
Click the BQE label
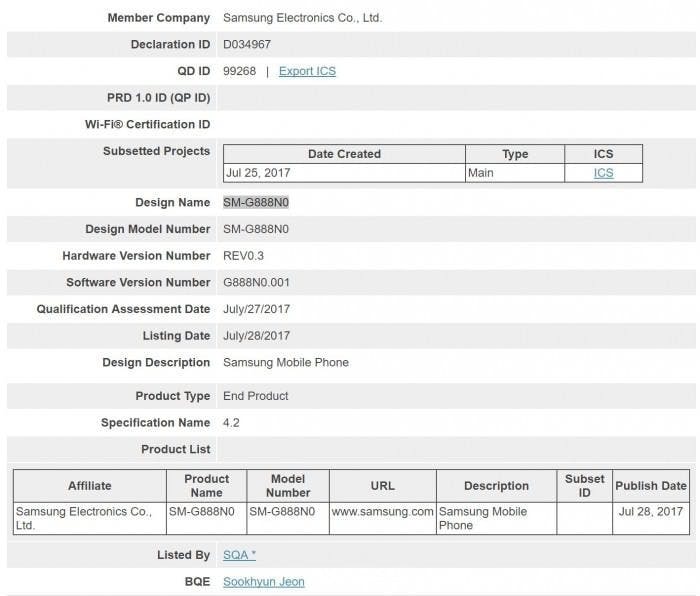point(197,581)
